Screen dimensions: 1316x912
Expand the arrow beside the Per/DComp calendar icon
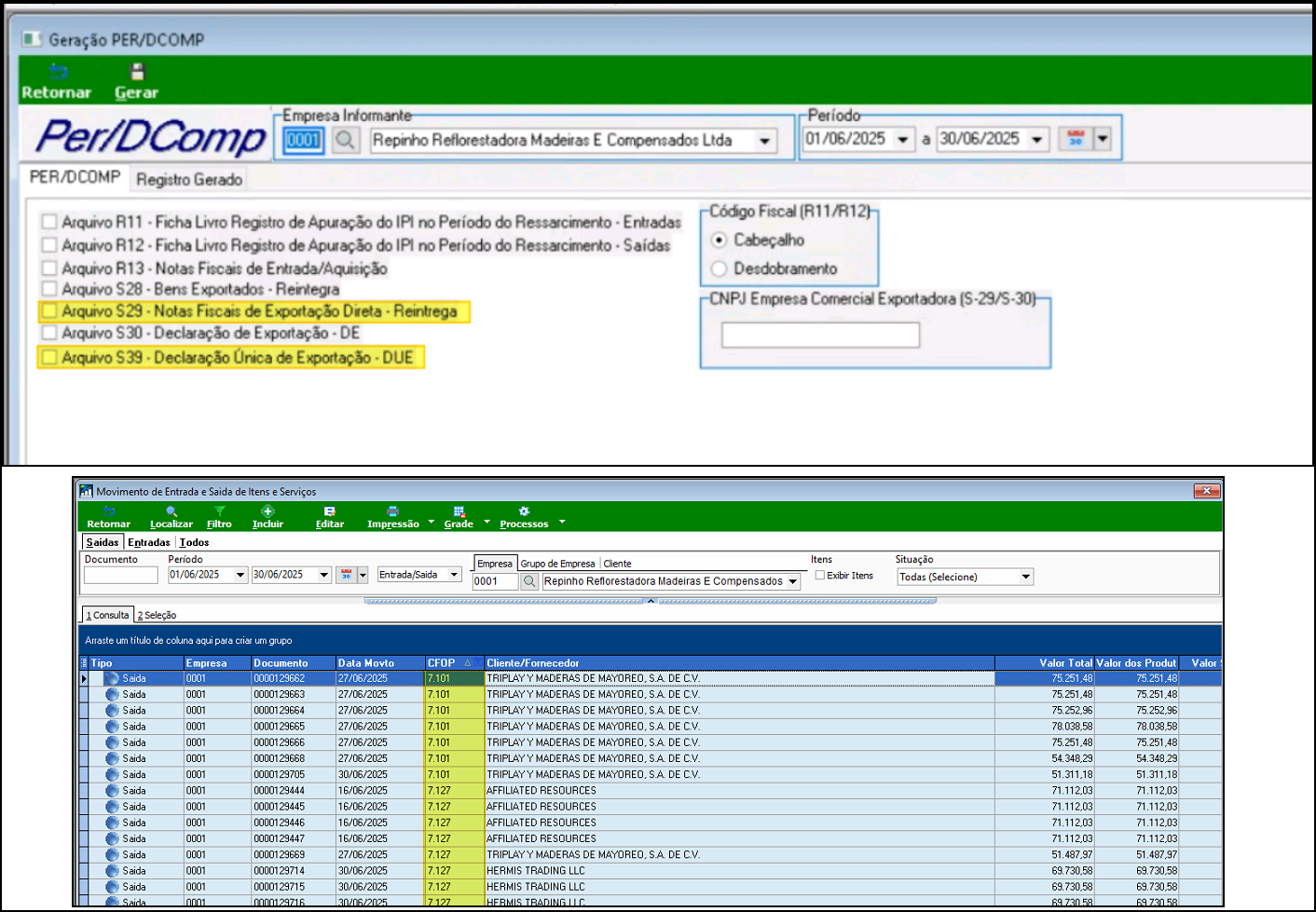coord(1103,139)
